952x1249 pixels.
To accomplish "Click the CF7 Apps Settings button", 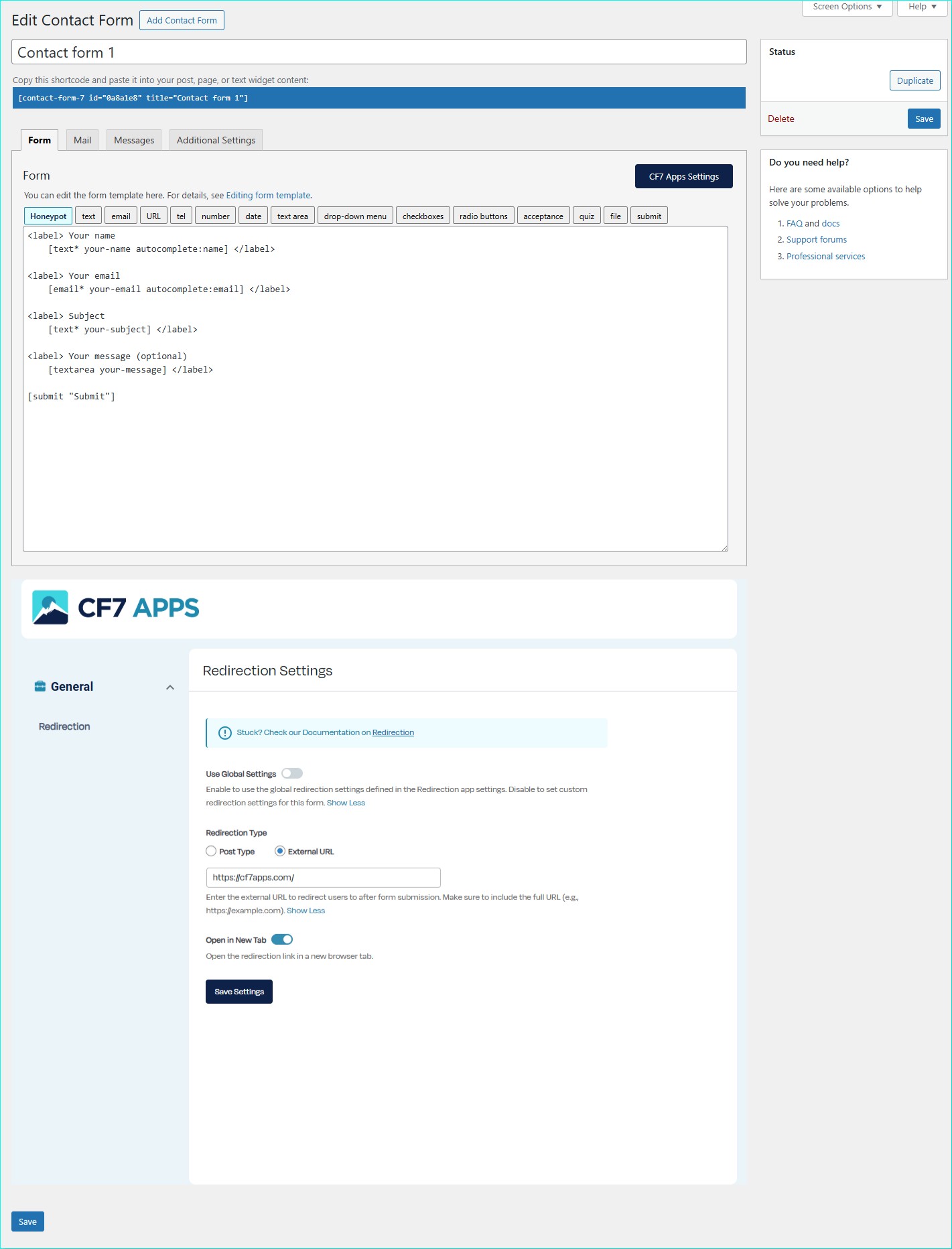I will tap(684, 176).
